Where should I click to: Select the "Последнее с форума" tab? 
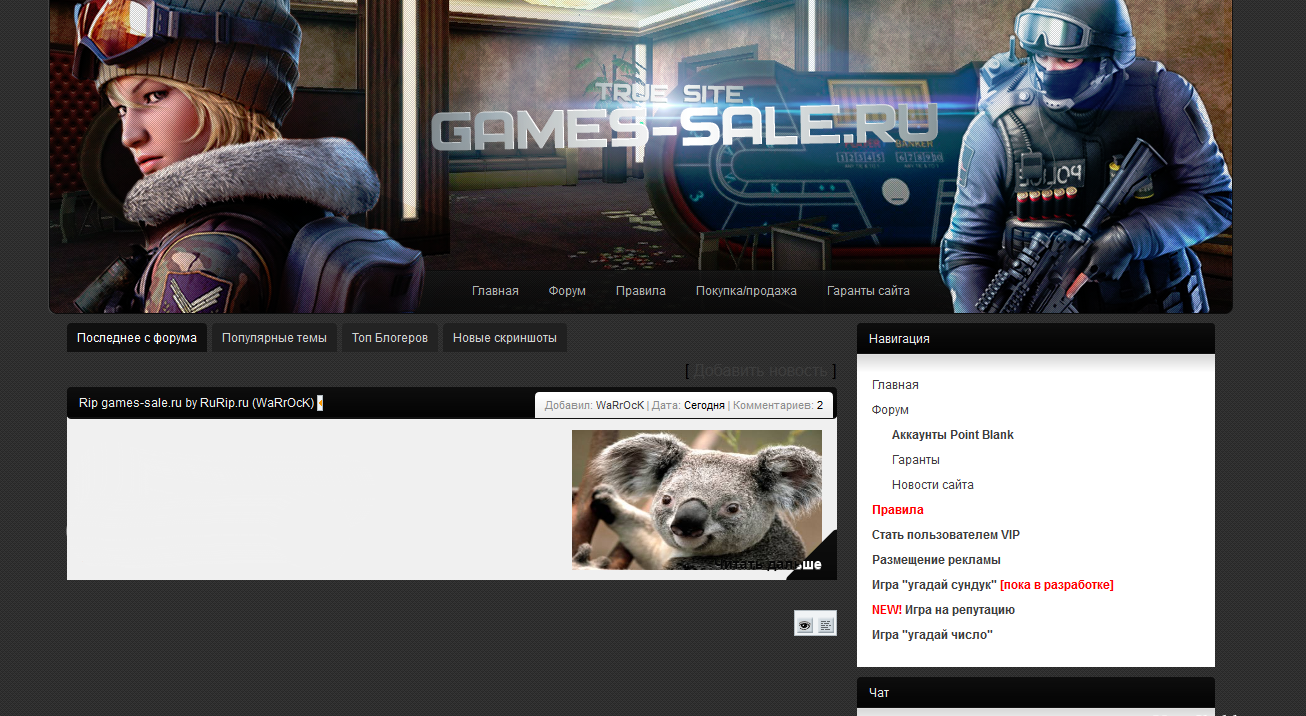[137, 338]
